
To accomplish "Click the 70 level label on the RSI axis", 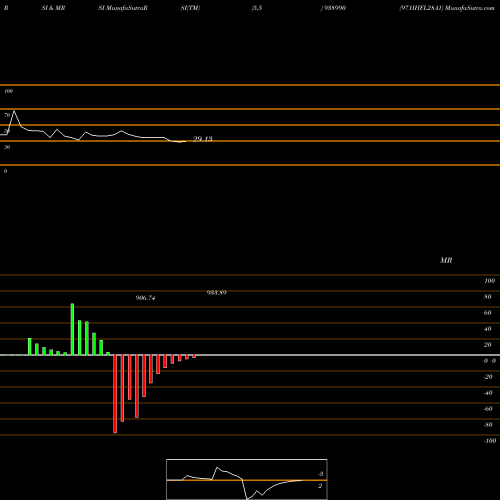I will (x=7, y=115).
